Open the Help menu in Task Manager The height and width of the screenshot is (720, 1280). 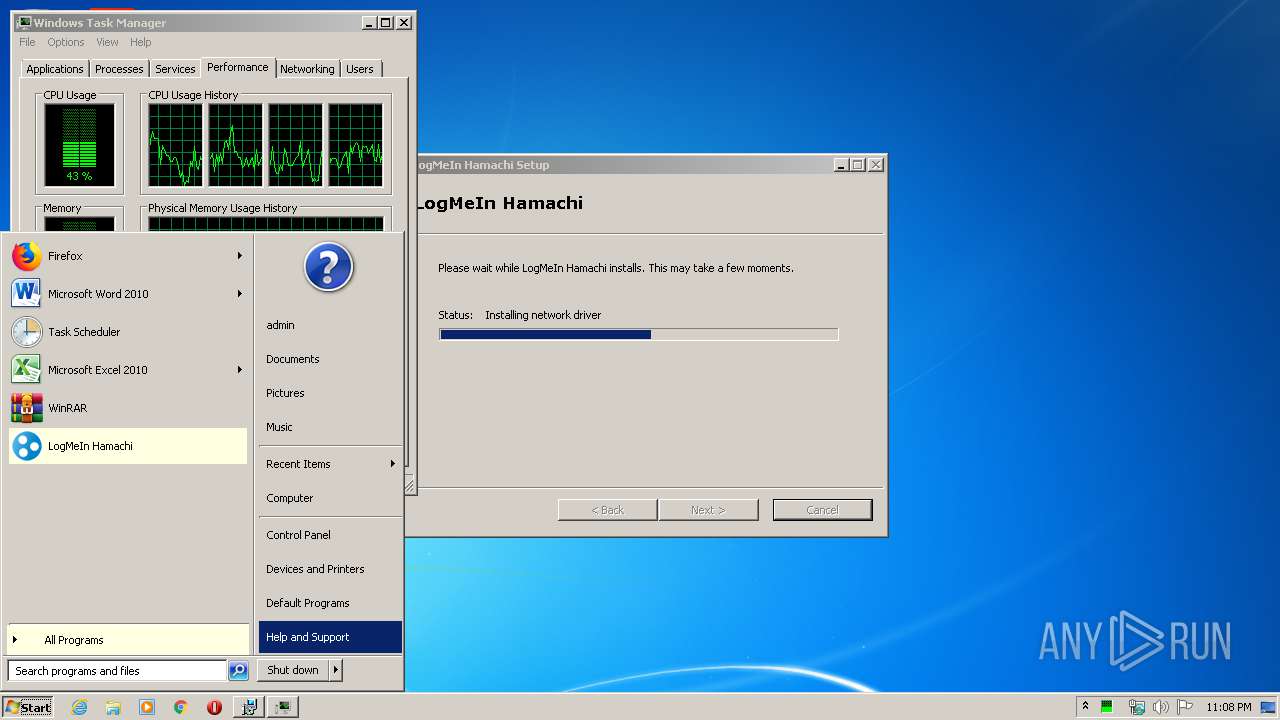[x=141, y=42]
